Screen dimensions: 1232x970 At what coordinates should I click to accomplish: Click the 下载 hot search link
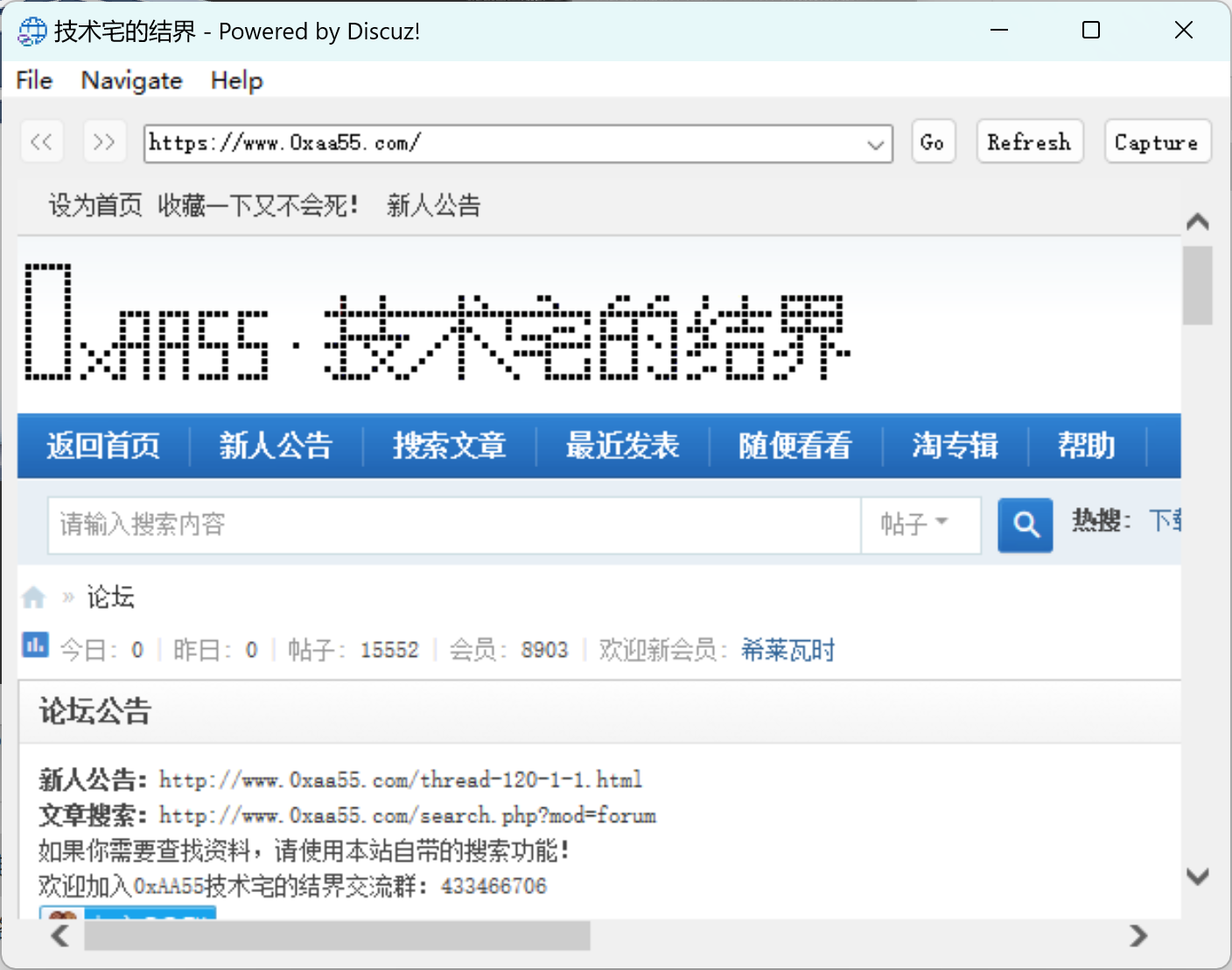tap(1165, 521)
